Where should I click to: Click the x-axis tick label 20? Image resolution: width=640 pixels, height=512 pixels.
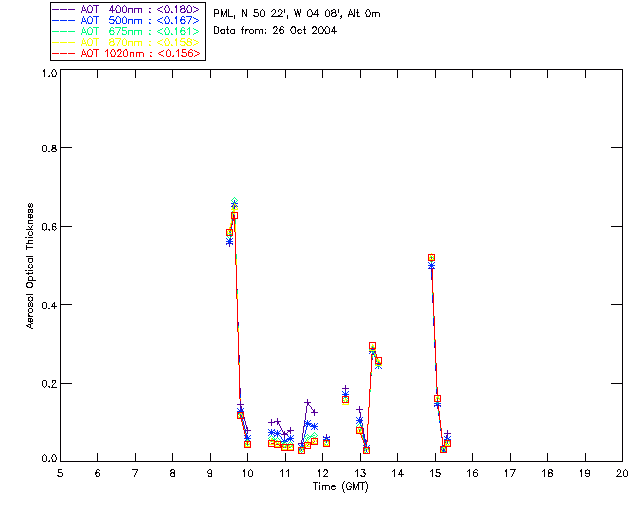[622, 472]
